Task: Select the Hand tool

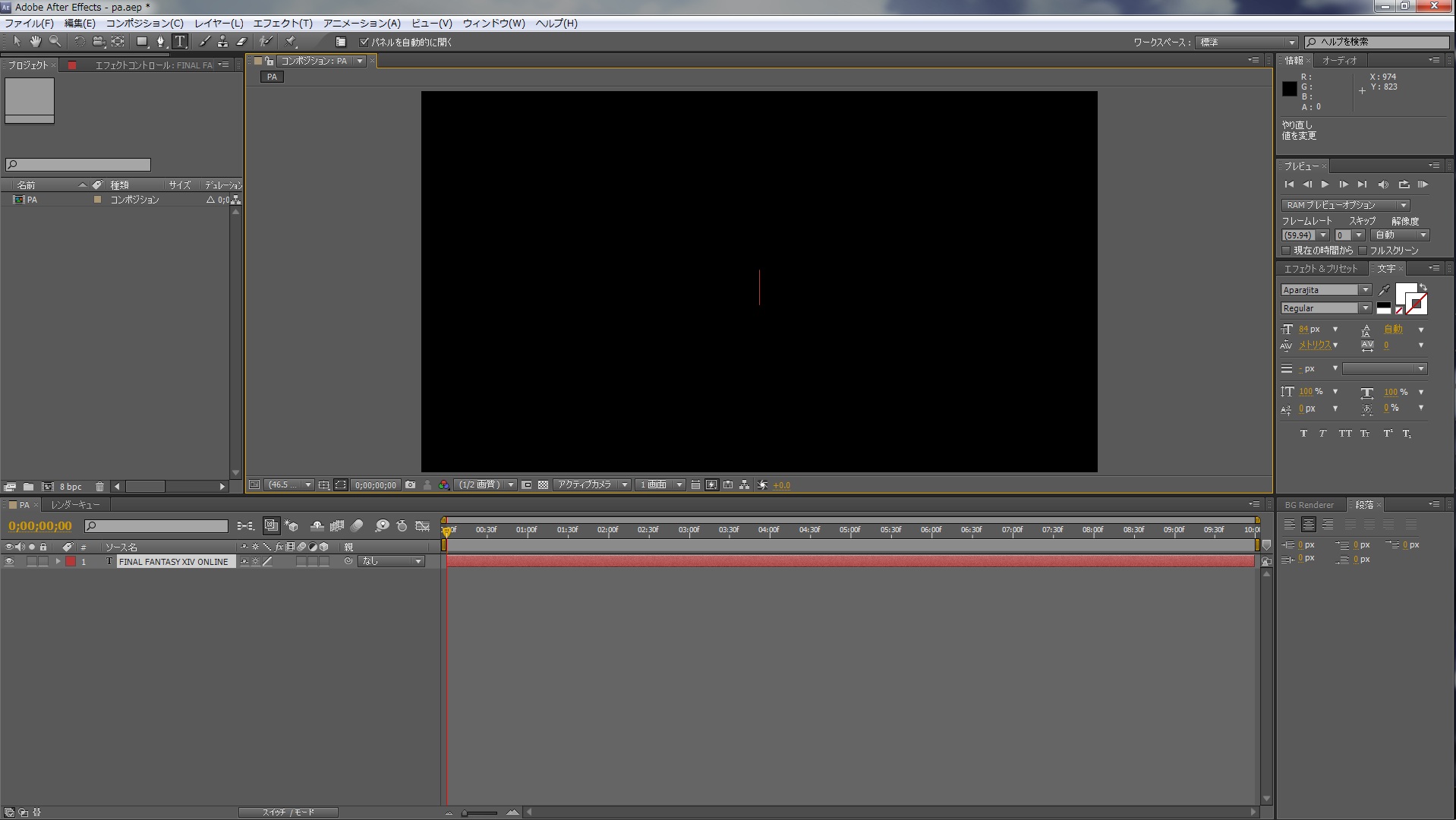Action: [x=36, y=42]
